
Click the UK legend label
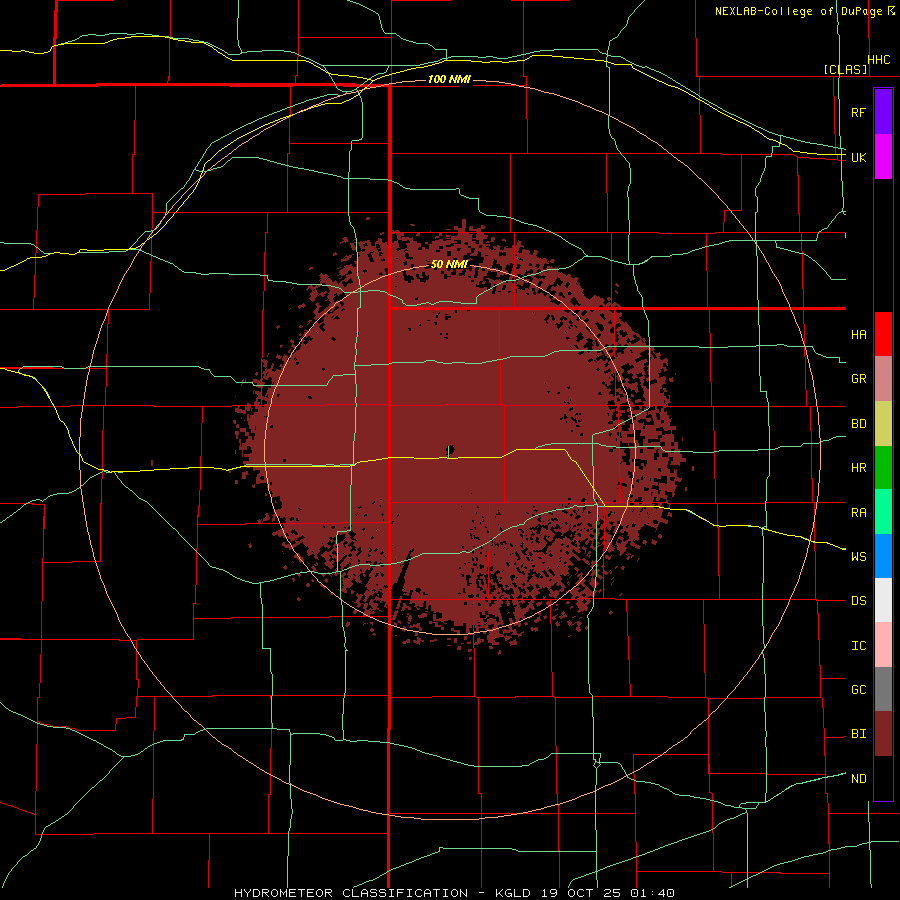(858, 157)
